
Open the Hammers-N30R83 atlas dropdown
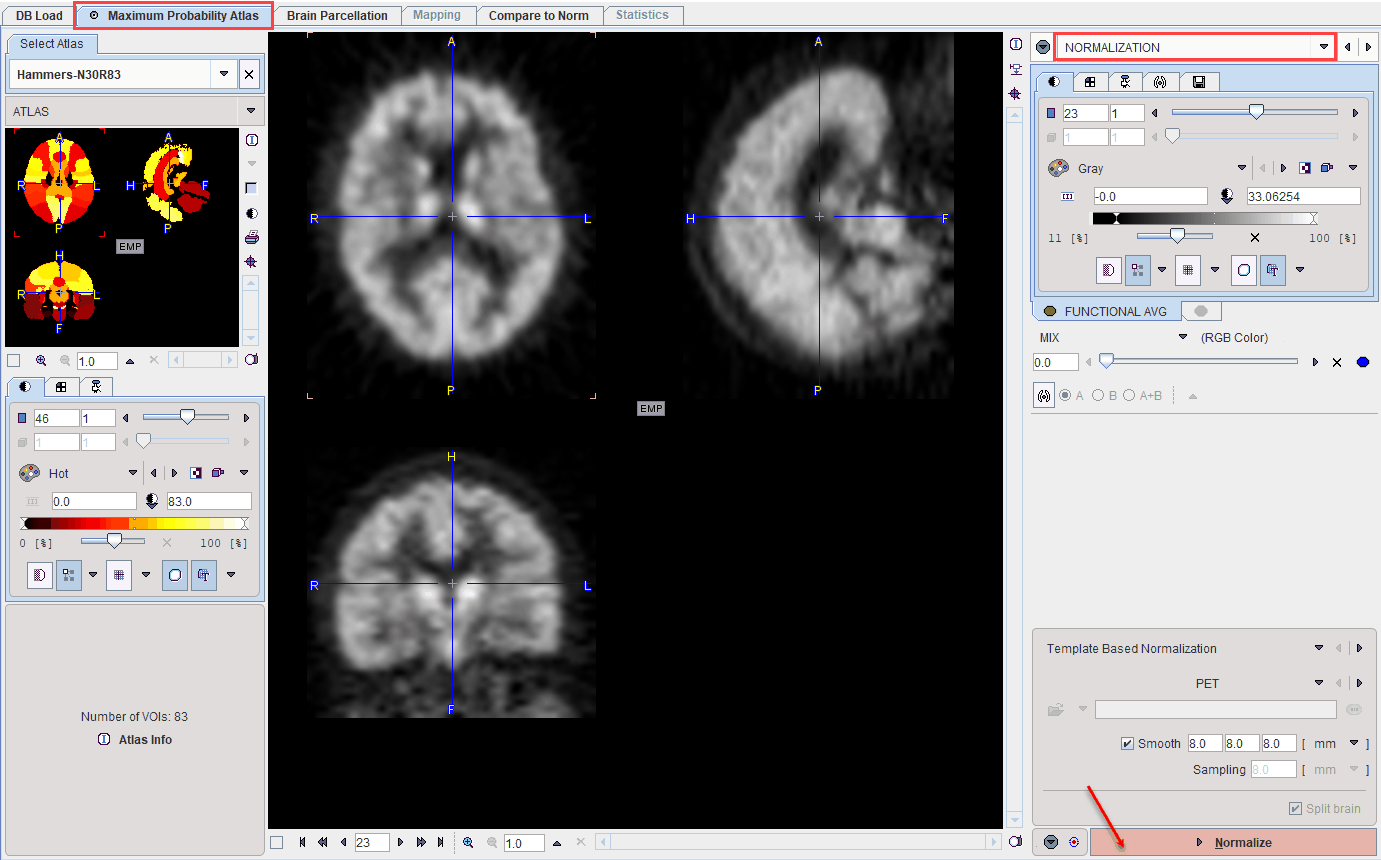(x=223, y=74)
